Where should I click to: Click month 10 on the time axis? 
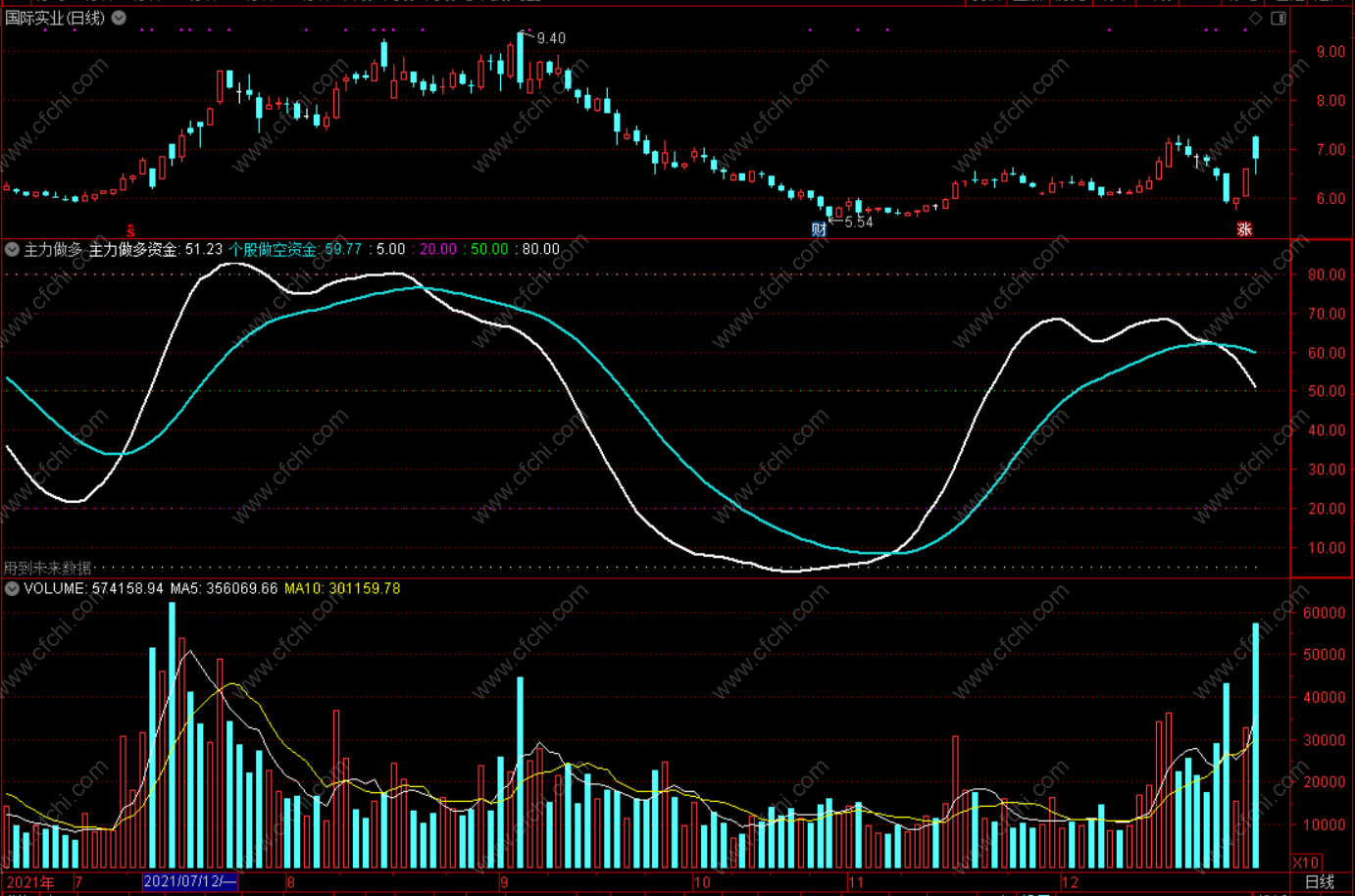coord(701,882)
